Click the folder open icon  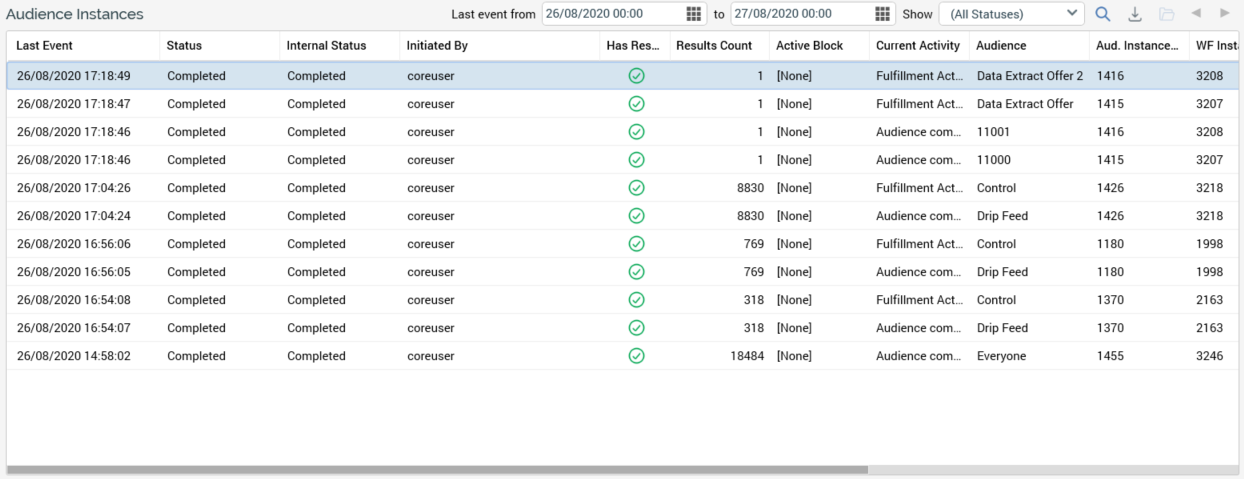pyautogui.click(x=1166, y=14)
